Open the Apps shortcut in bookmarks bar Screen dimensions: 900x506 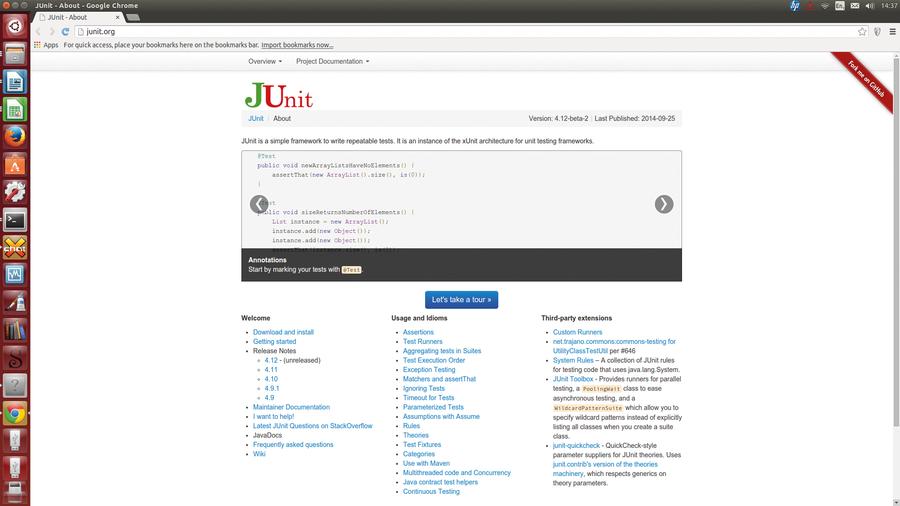click(x=46, y=45)
